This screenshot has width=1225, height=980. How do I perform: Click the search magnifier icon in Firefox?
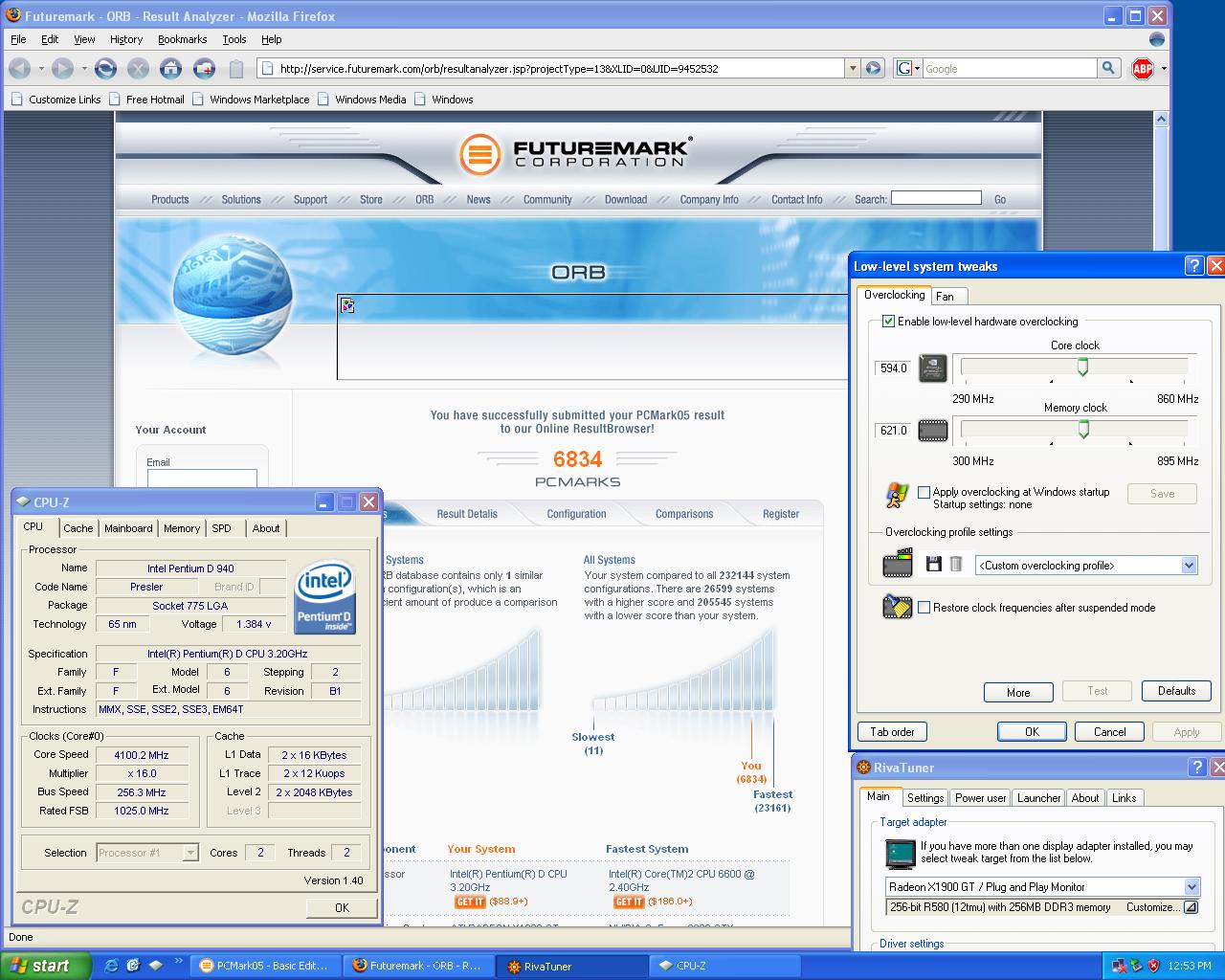click(x=1108, y=68)
